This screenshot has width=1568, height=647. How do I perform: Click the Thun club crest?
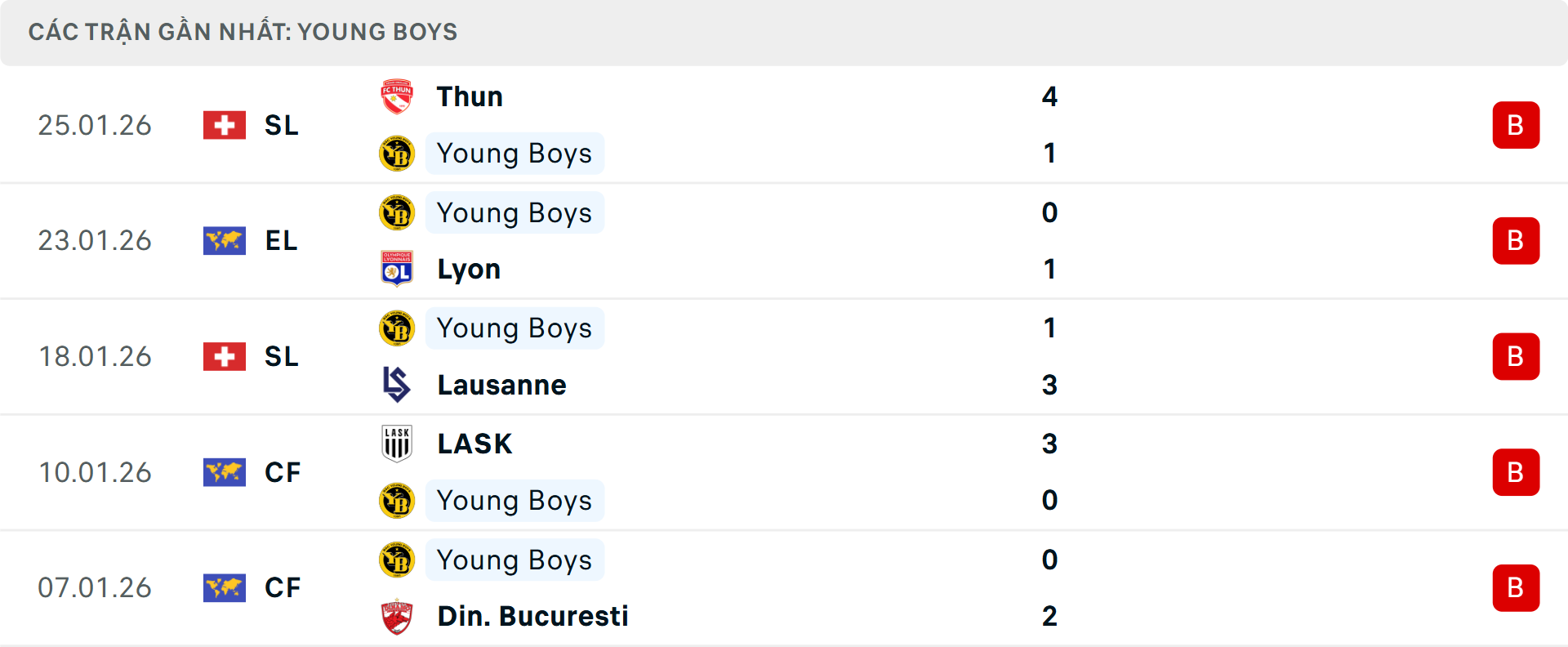[397, 96]
